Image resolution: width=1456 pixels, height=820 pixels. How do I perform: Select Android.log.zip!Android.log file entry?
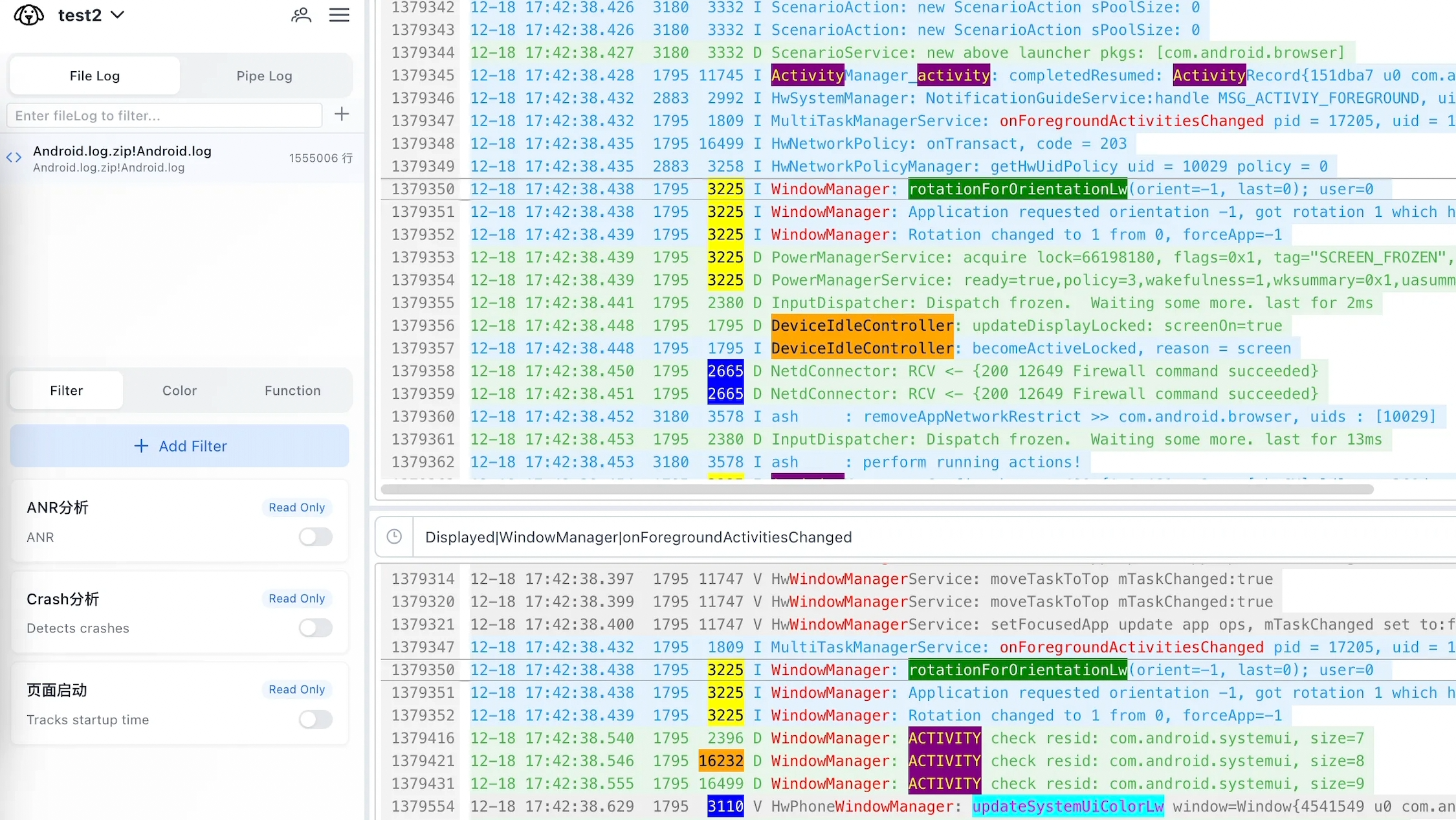(x=182, y=159)
